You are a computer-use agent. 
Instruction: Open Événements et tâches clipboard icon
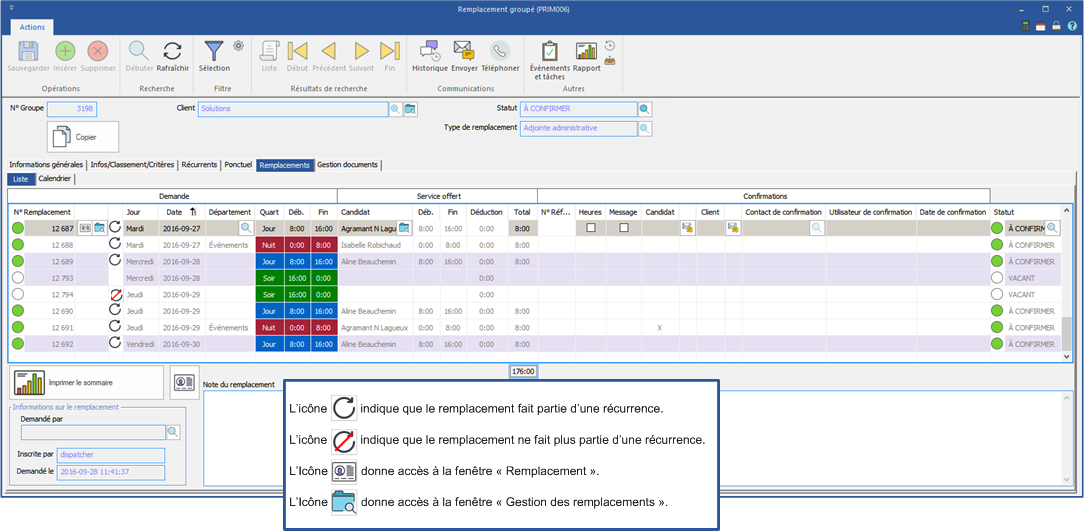click(x=550, y=52)
